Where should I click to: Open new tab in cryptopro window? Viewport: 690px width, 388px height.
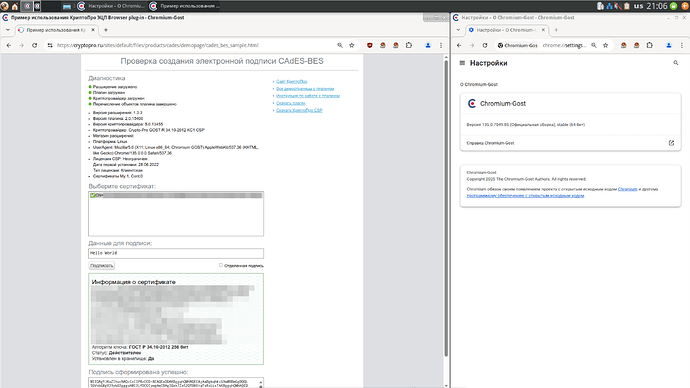click(106, 30)
